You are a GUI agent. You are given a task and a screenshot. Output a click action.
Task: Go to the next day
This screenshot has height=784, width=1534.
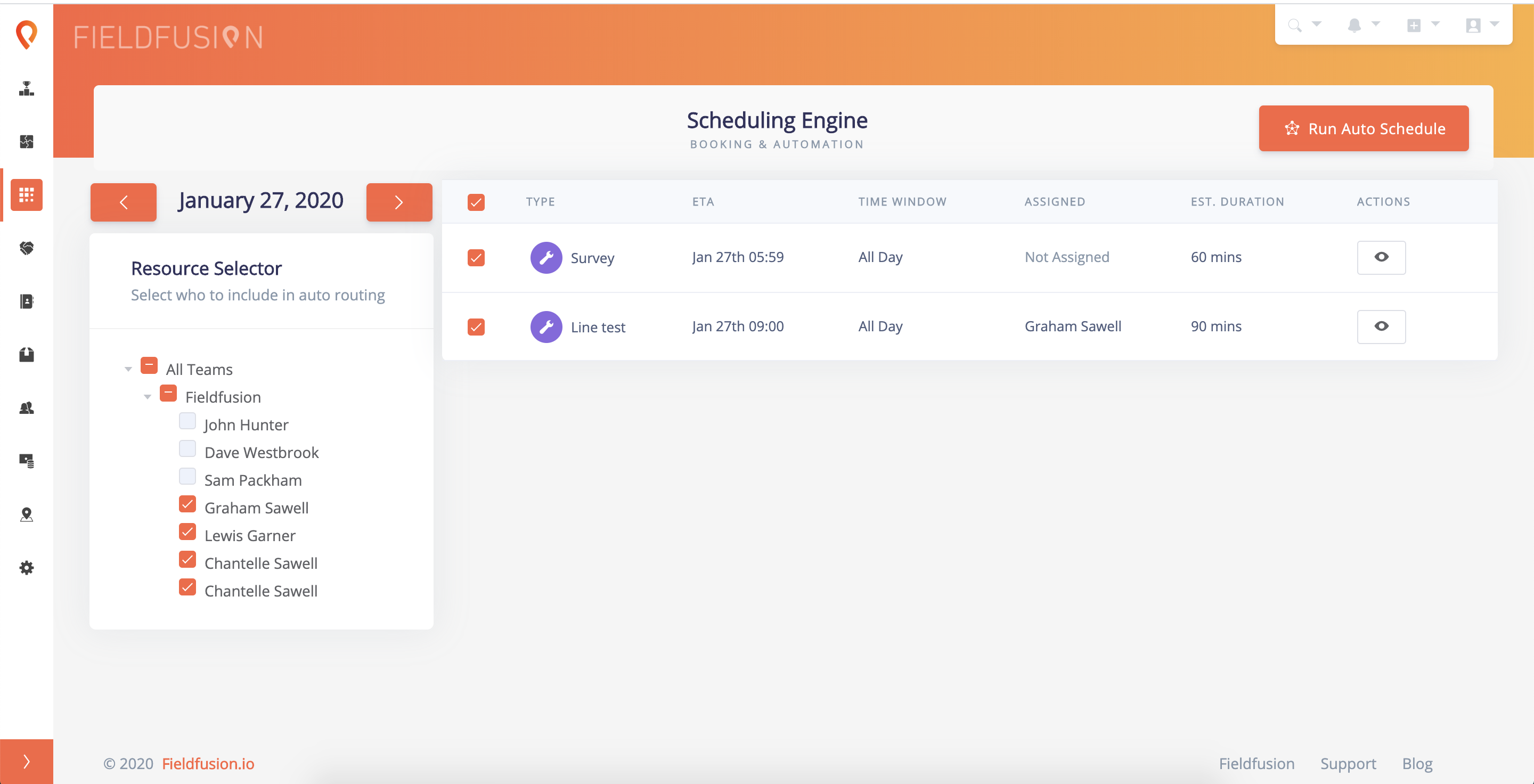[398, 202]
